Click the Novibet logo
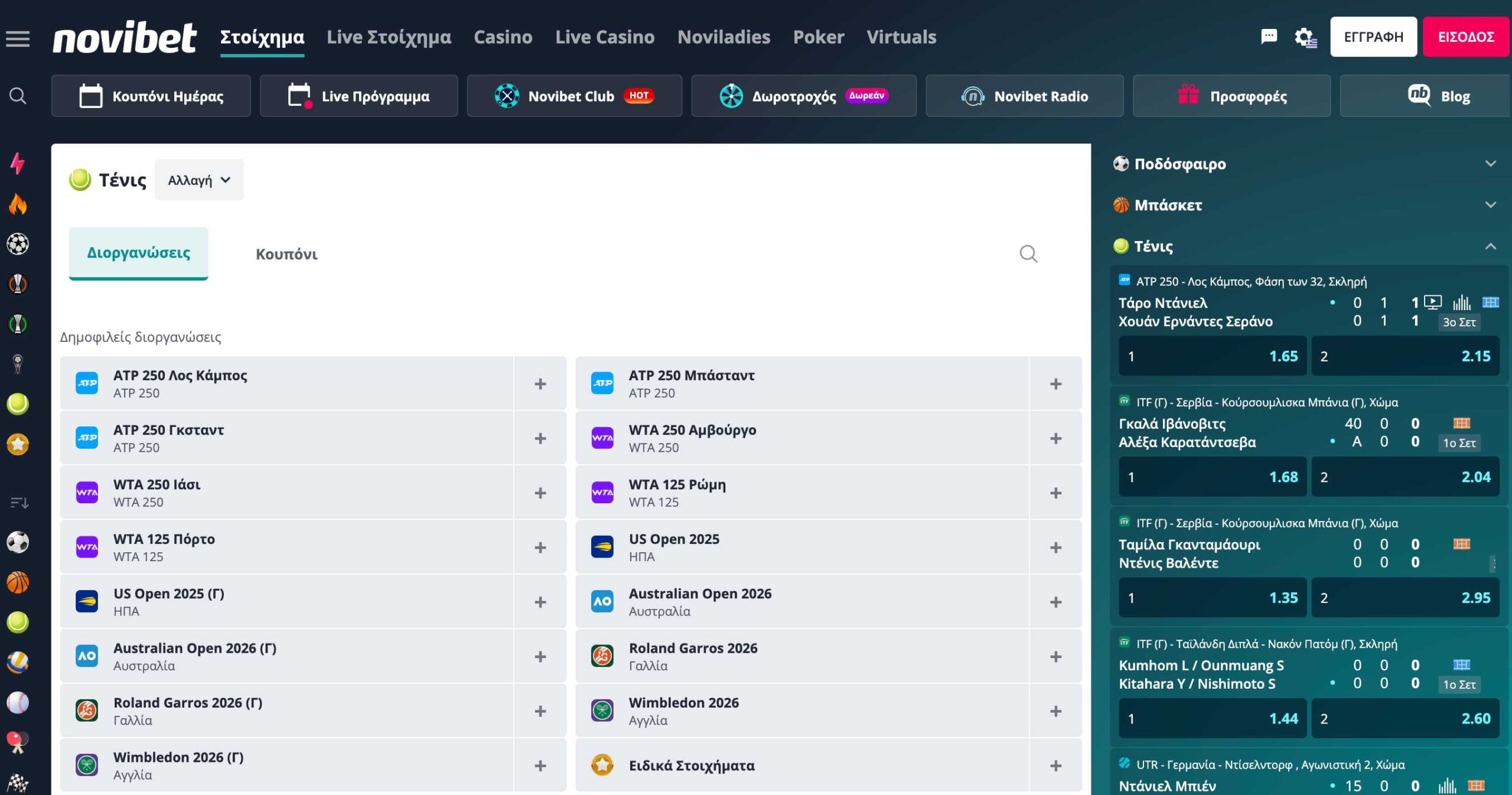This screenshot has height=795, width=1512. pos(124,38)
